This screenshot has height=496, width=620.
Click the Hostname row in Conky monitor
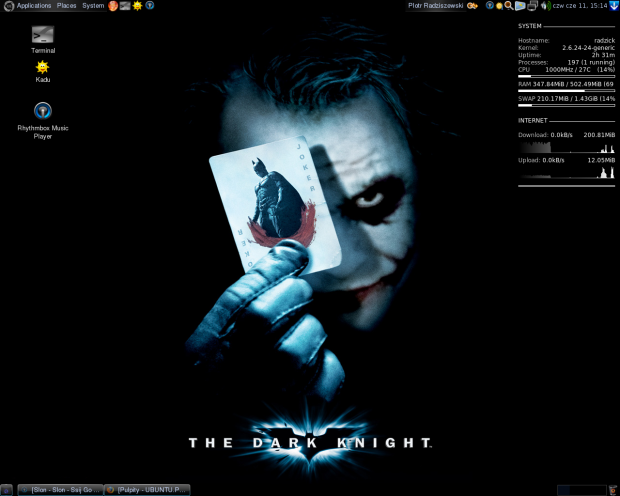coord(566,40)
